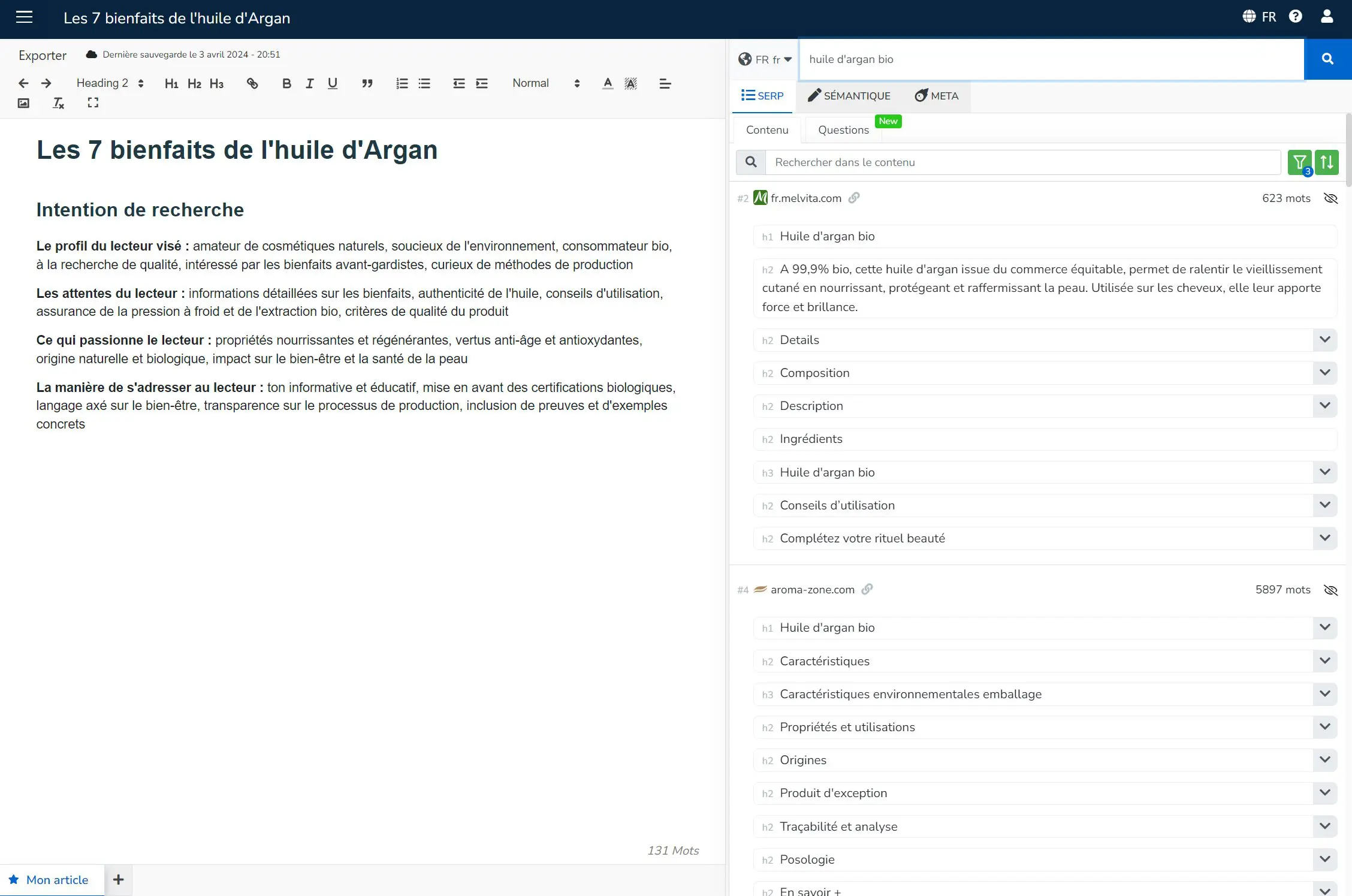Open the Heading 2 style dropdown
1352x896 pixels.
point(110,83)
